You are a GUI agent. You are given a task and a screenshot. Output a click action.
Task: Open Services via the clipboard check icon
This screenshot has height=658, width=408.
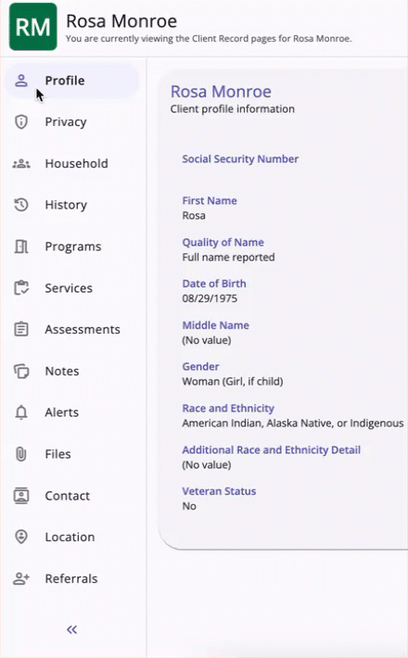[x=21, y=288]
